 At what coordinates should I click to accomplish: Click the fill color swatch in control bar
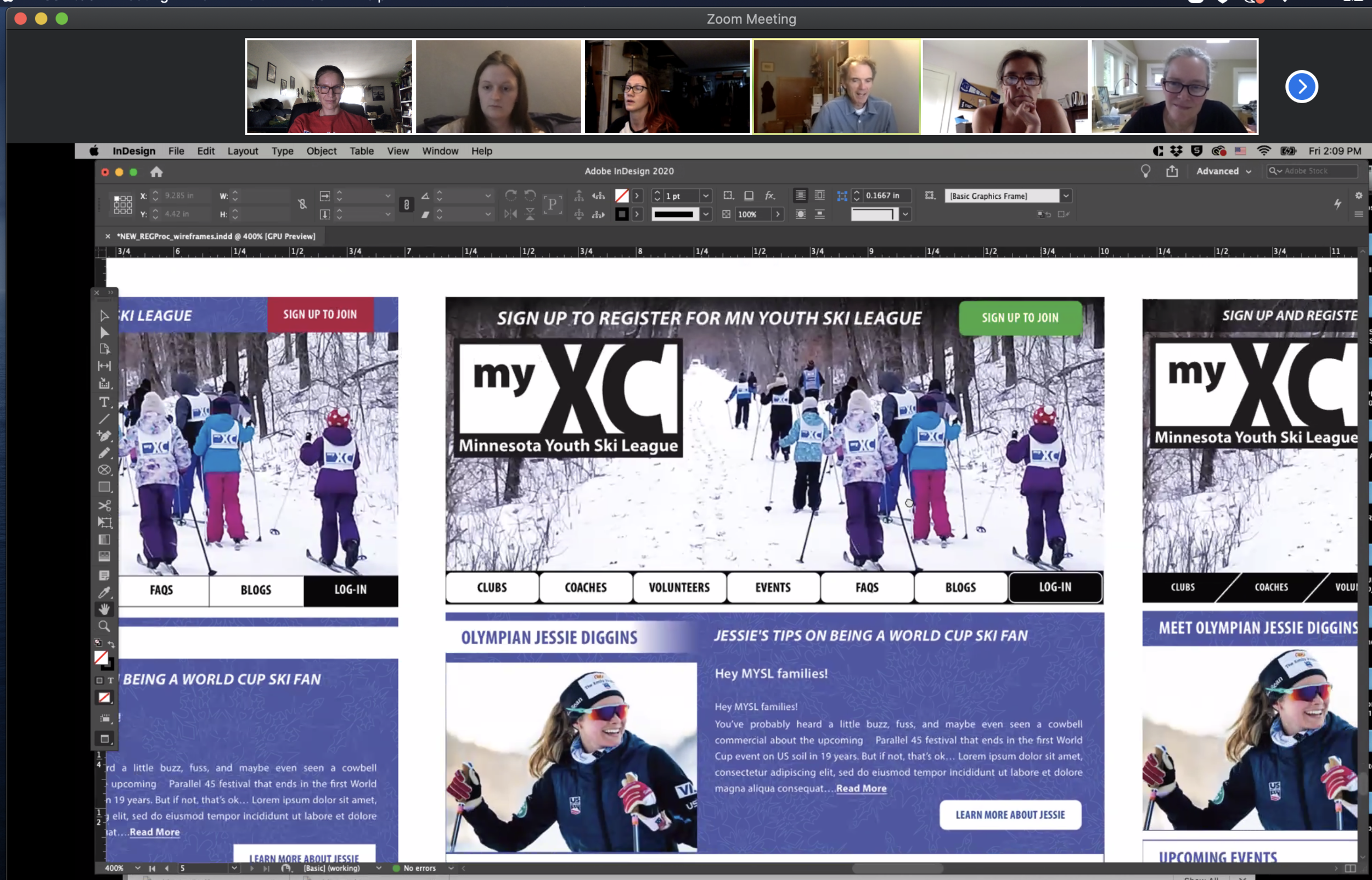pyautogui.click(x=621, y=196)
